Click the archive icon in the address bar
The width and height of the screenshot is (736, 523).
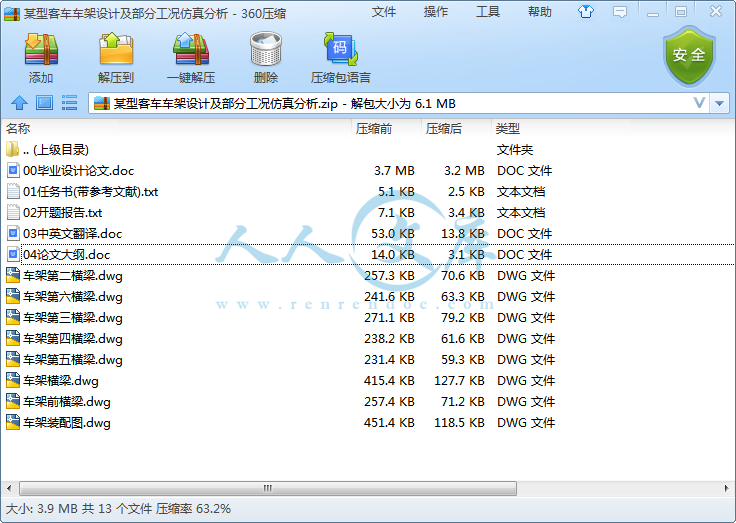point(102,103)
